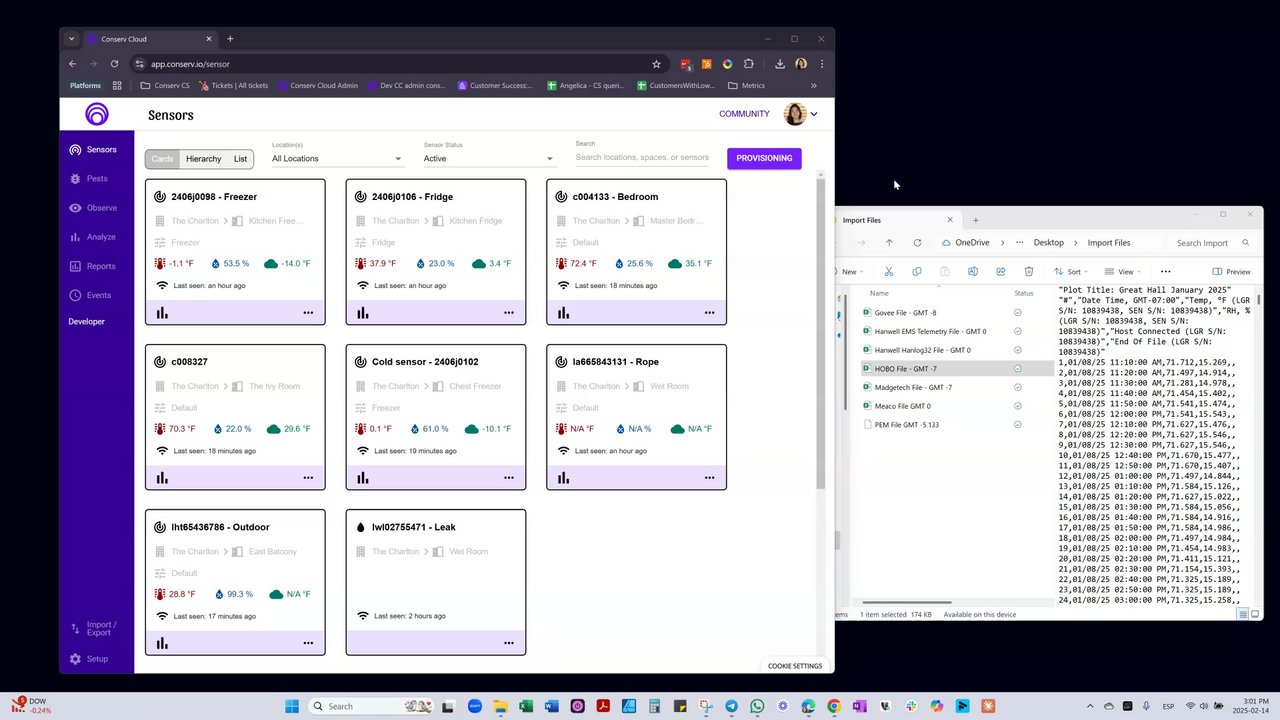The image size is (1280, 720).
Task: Open more options on Cold sensor - 2406j0102 card
Action: click(x=508, y=478)
